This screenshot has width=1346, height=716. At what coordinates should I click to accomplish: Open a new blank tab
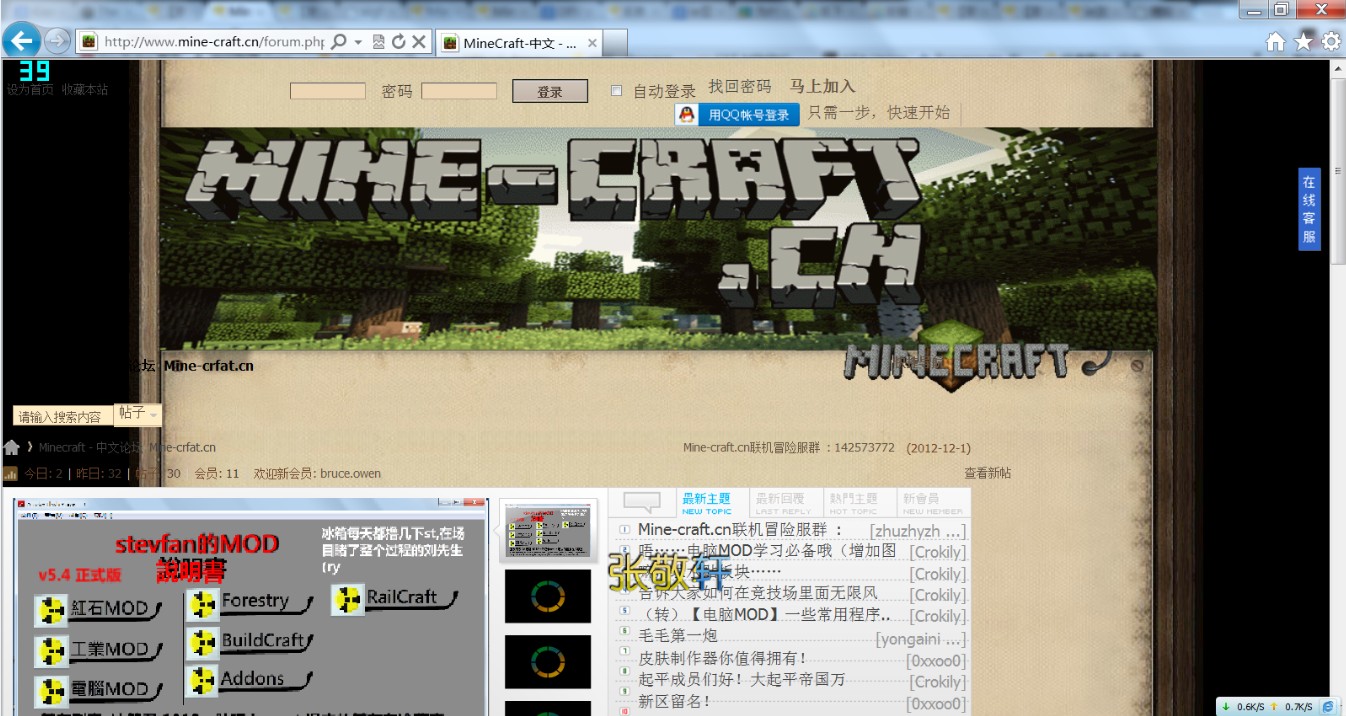coord(616,43)
